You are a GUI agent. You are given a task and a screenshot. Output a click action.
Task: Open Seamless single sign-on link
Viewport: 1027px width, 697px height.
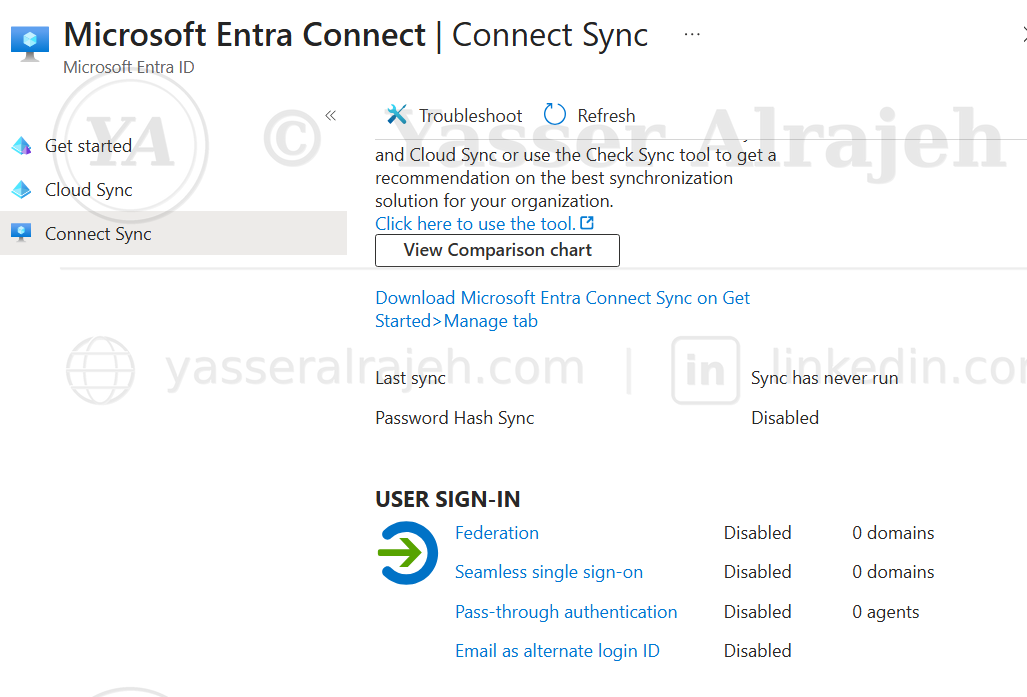pos(549,572)
